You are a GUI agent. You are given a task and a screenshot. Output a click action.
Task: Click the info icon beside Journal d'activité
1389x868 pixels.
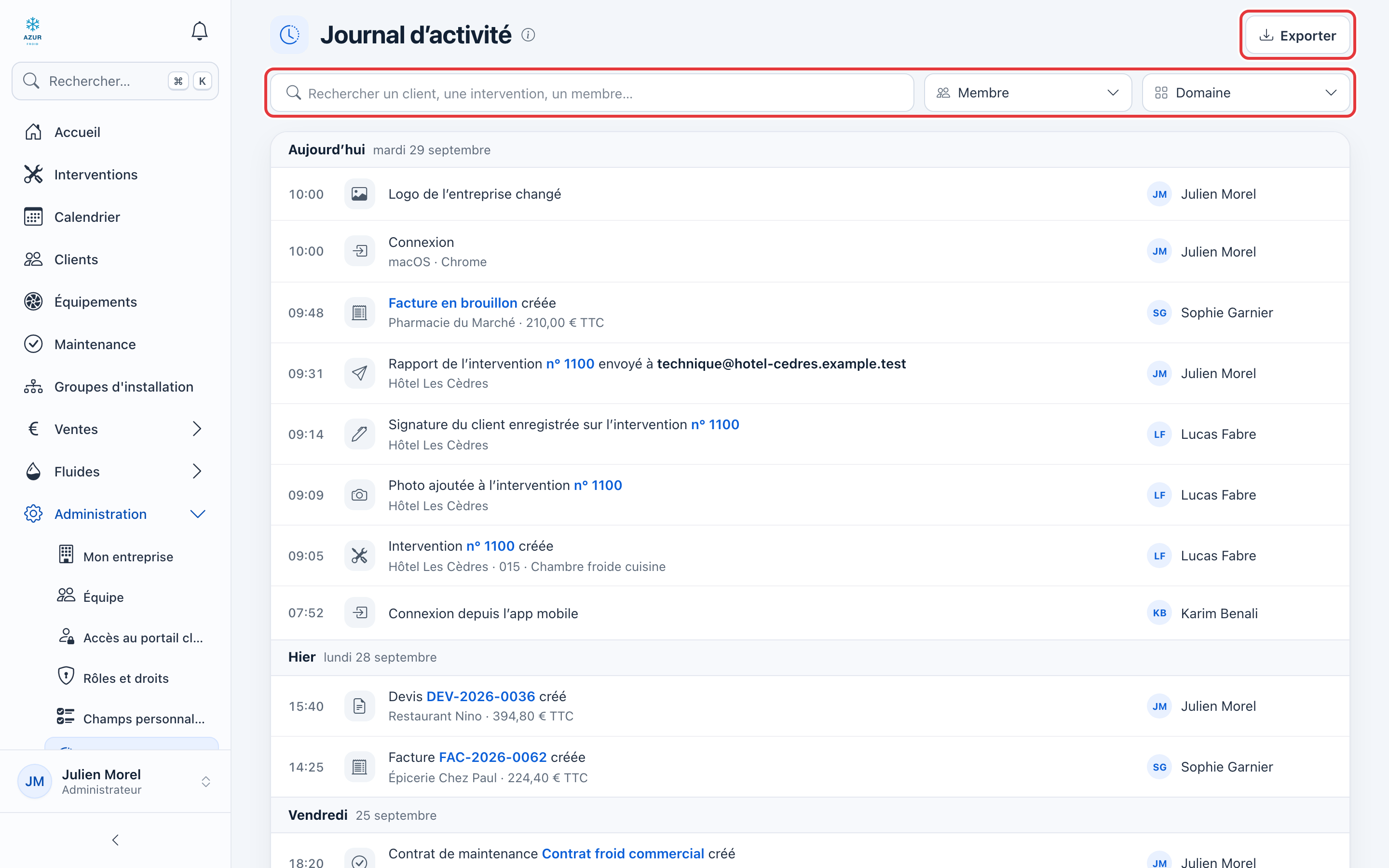[x=528, y=35]
